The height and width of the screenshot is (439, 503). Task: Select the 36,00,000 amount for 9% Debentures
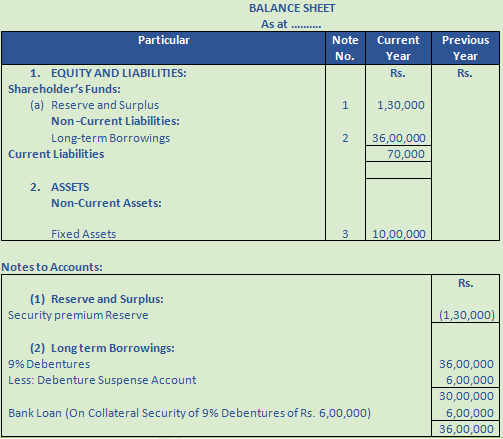pyautogui.click(x=466, y=364)
